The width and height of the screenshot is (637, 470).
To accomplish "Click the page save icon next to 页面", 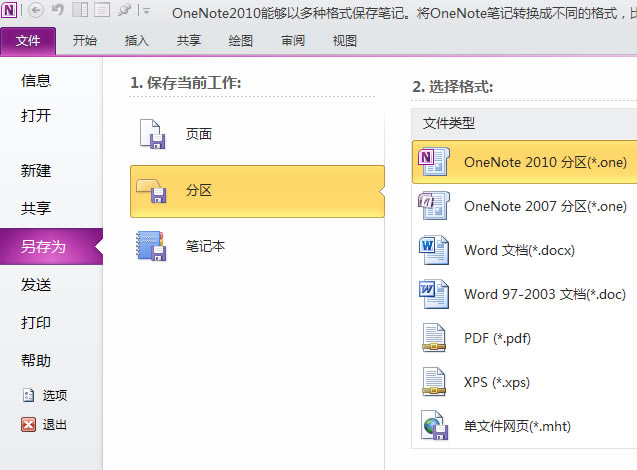I will tap(152, 134).
